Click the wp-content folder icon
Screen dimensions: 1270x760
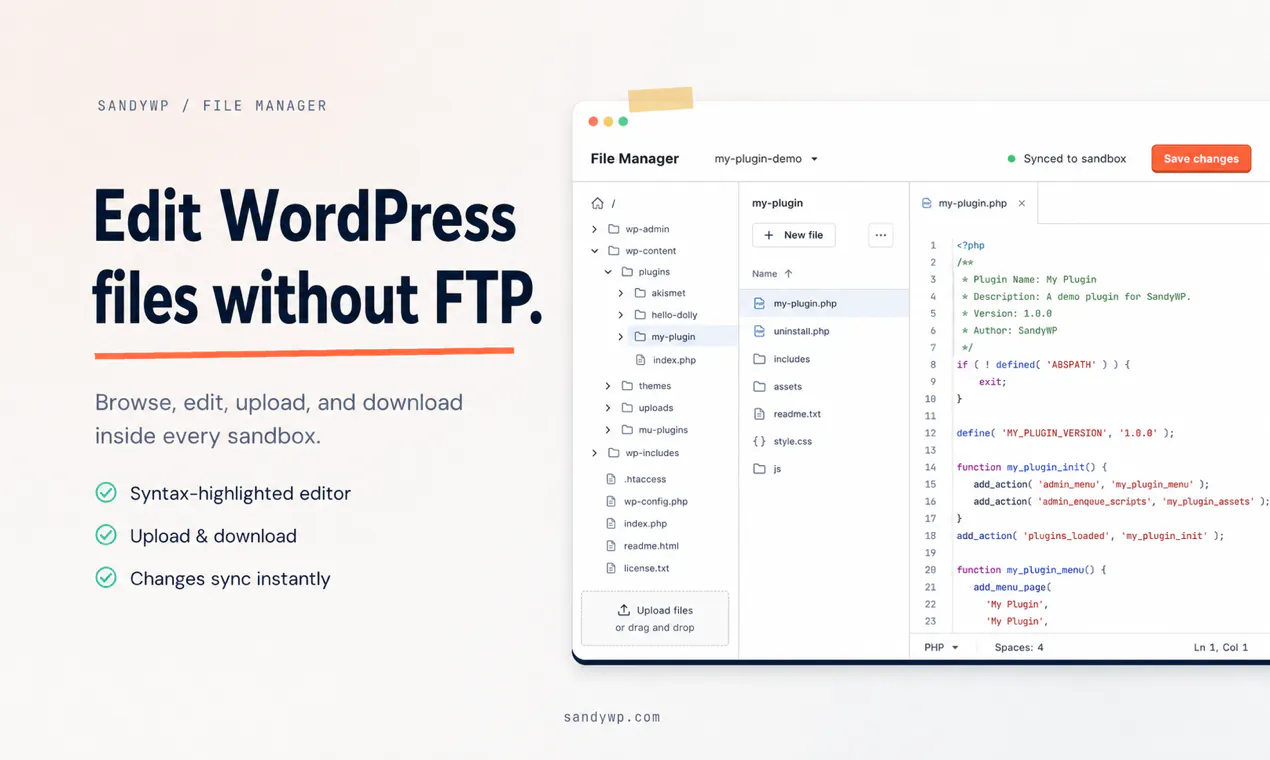614,251
